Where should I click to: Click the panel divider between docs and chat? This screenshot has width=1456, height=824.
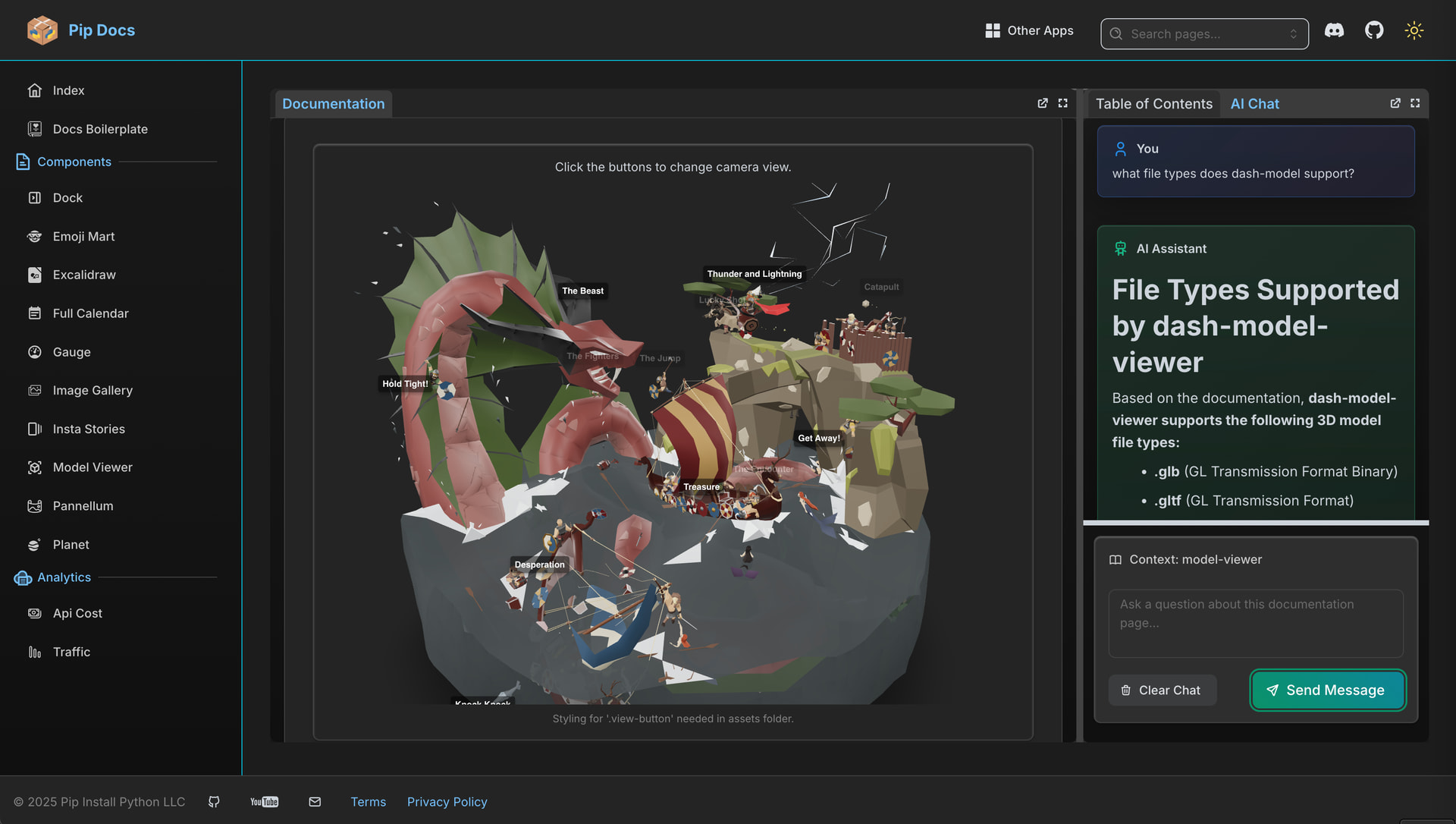click(1079, 416)
